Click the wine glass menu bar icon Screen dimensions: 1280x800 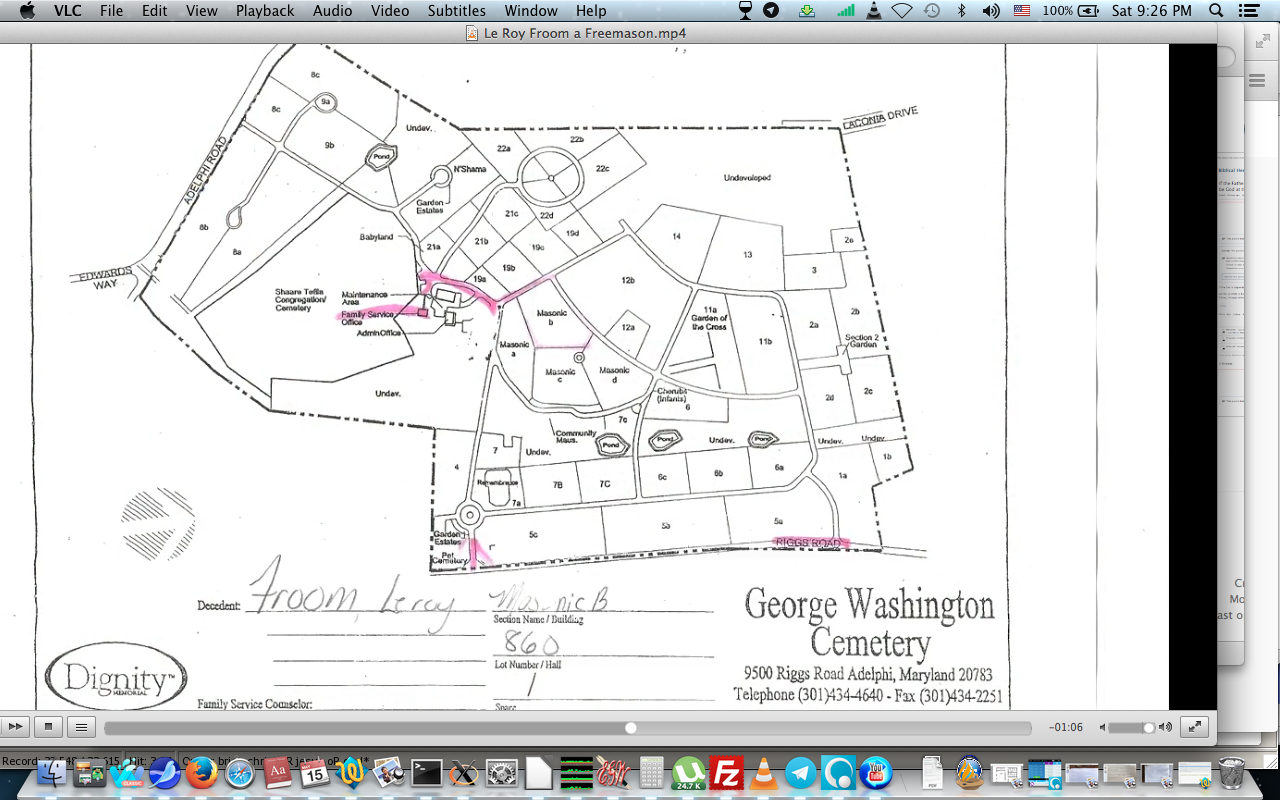click(744, 11)
